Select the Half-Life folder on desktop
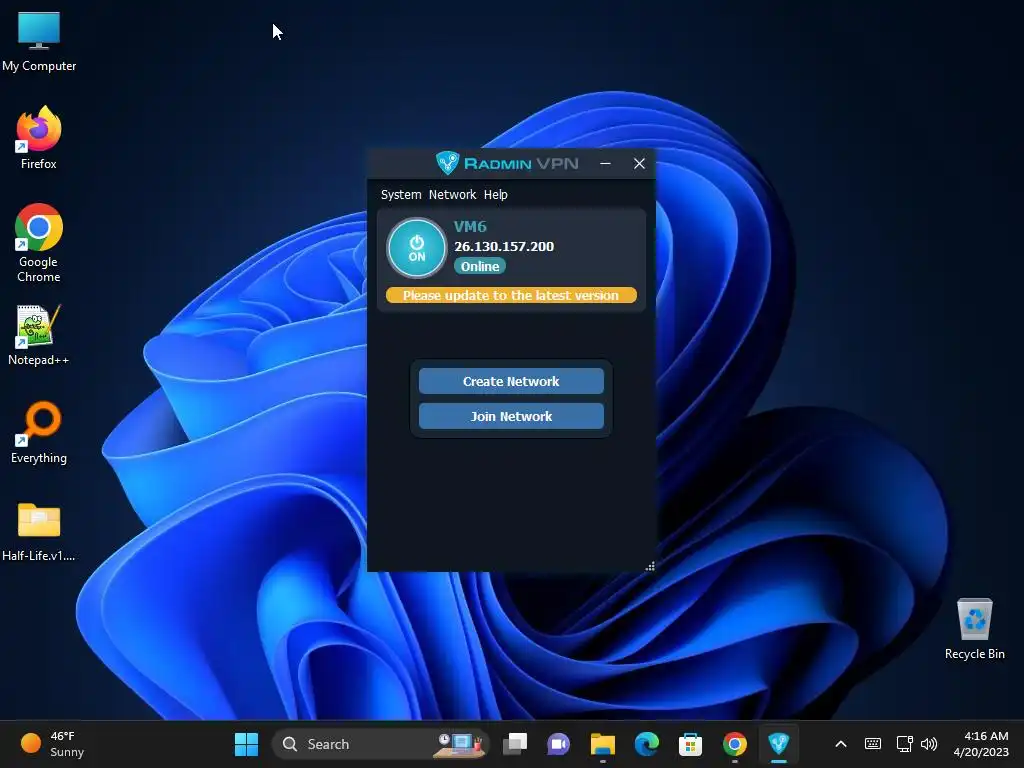Image resolution: width=1024 pixels, height=768 pixels. (x=39, y=532)
